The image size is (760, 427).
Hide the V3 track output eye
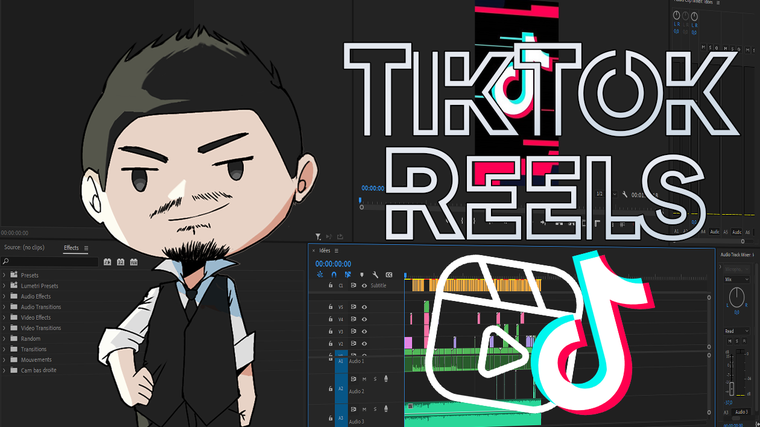pos(364,332)
